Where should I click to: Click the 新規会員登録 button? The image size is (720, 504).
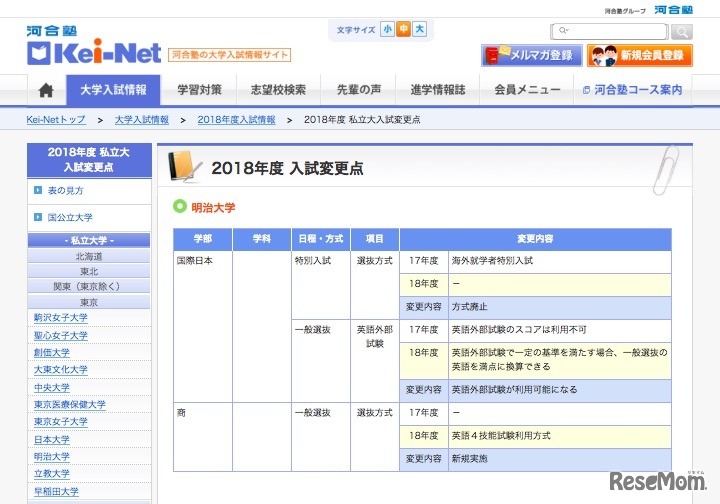[640, 56]
